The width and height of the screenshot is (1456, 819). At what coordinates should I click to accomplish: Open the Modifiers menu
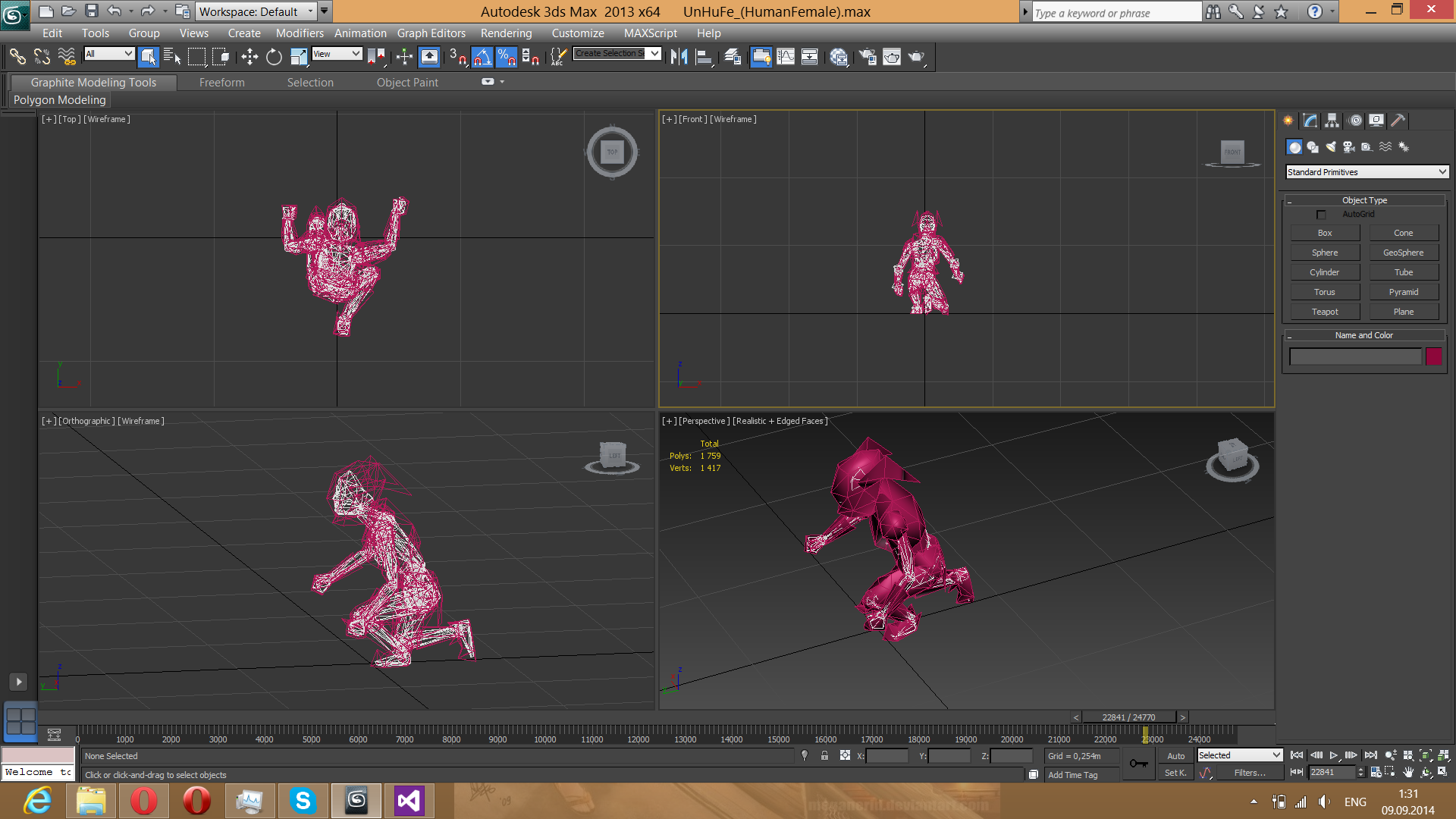299,33
